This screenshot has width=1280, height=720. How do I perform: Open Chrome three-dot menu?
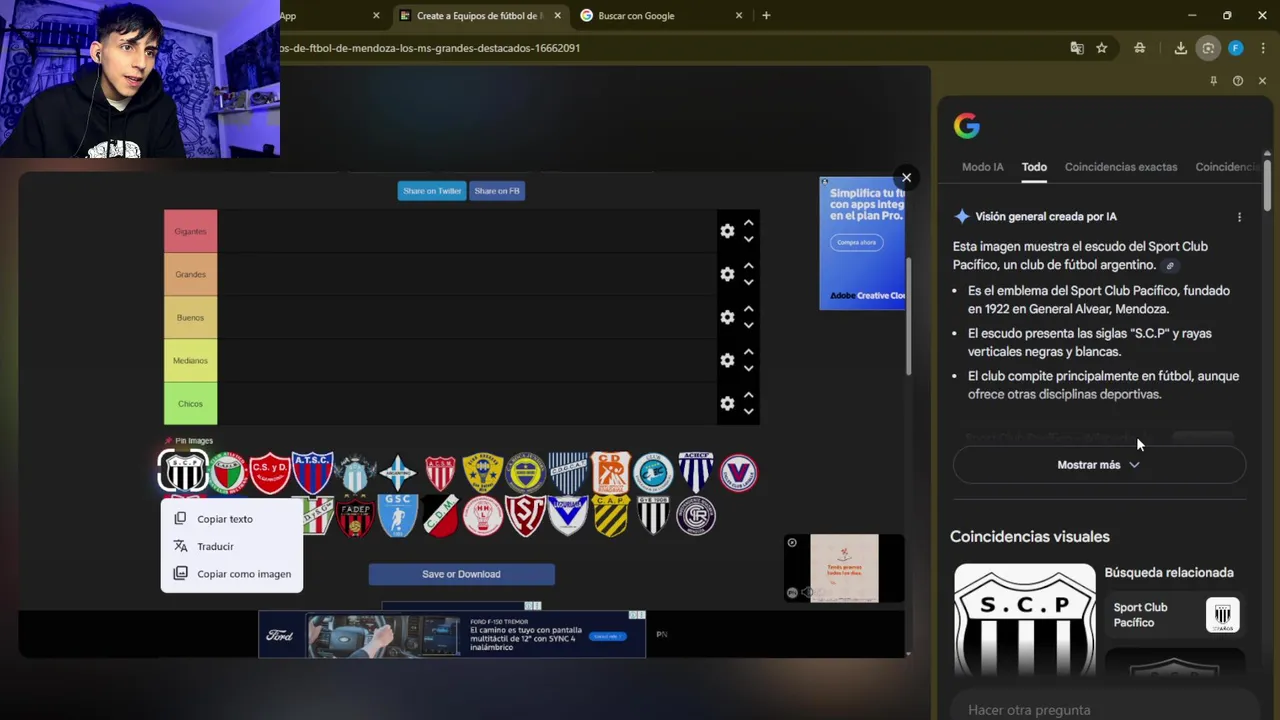pyautogui.click(x=1263, y=48)
